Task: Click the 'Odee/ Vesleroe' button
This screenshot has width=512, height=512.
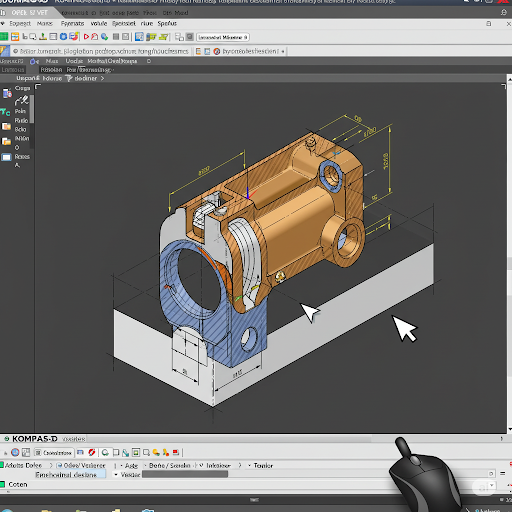Action: [x=81, y=465]
